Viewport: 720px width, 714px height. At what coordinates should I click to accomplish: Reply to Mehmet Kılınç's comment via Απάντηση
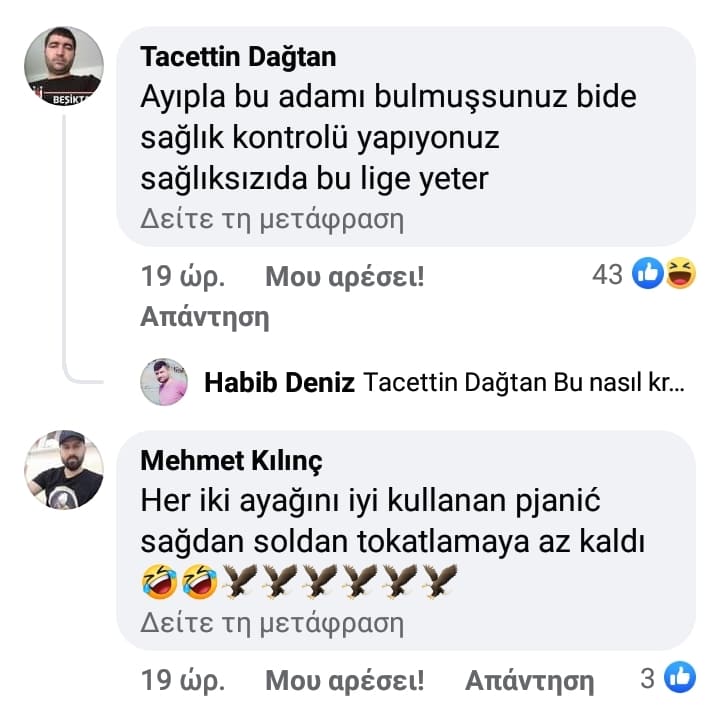[x=529, y=681]
